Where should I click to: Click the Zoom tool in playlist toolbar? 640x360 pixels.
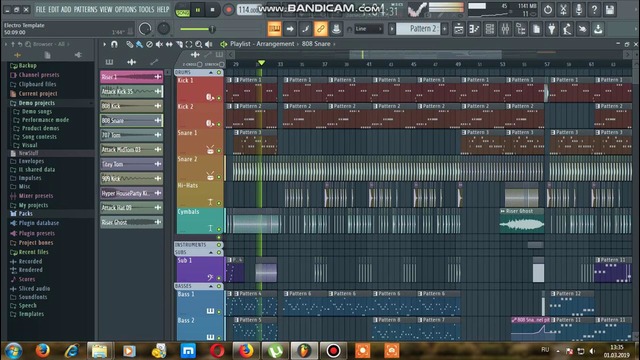point(198,44)
